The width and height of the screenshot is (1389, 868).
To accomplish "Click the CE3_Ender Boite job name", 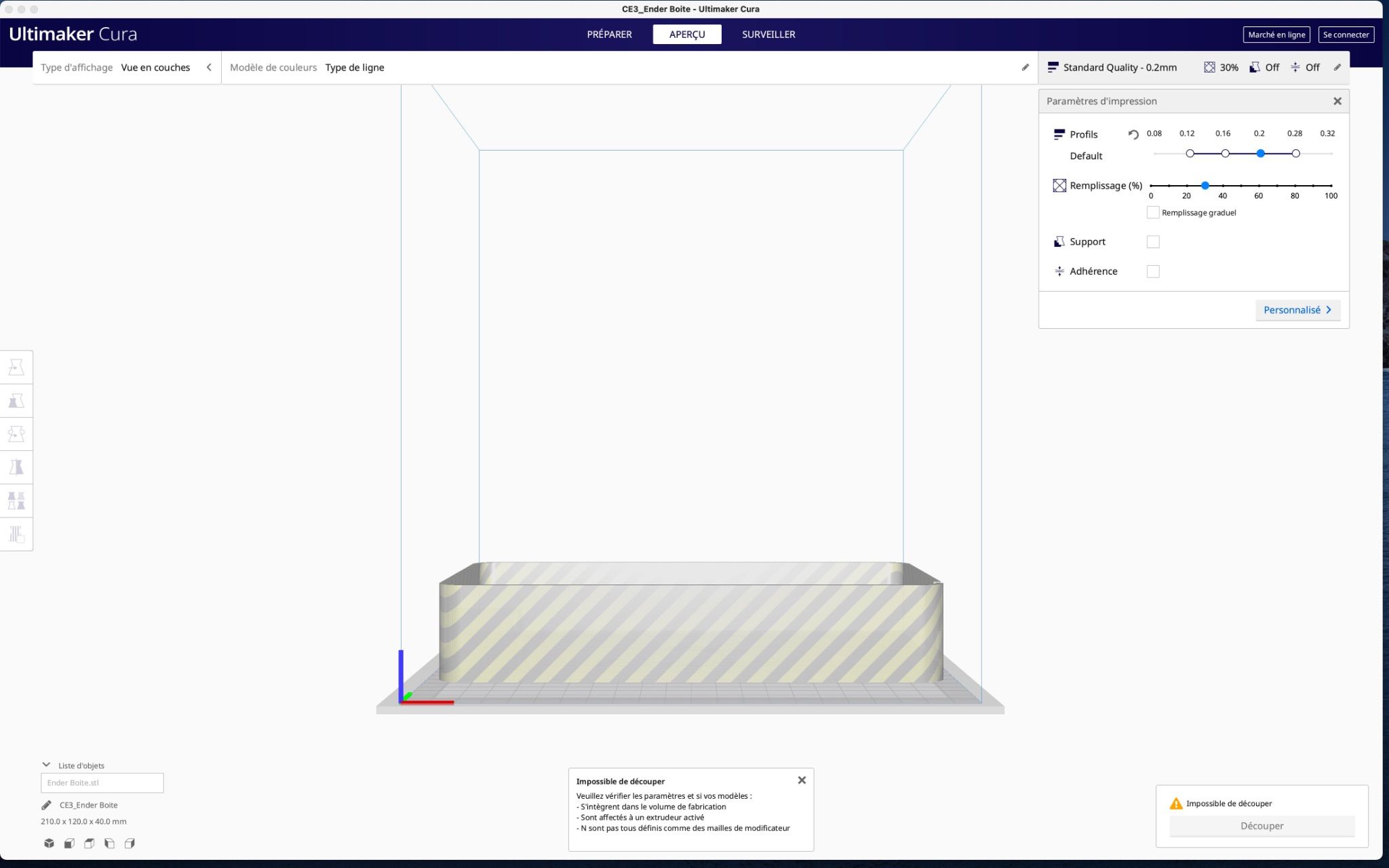I will 89,805.
